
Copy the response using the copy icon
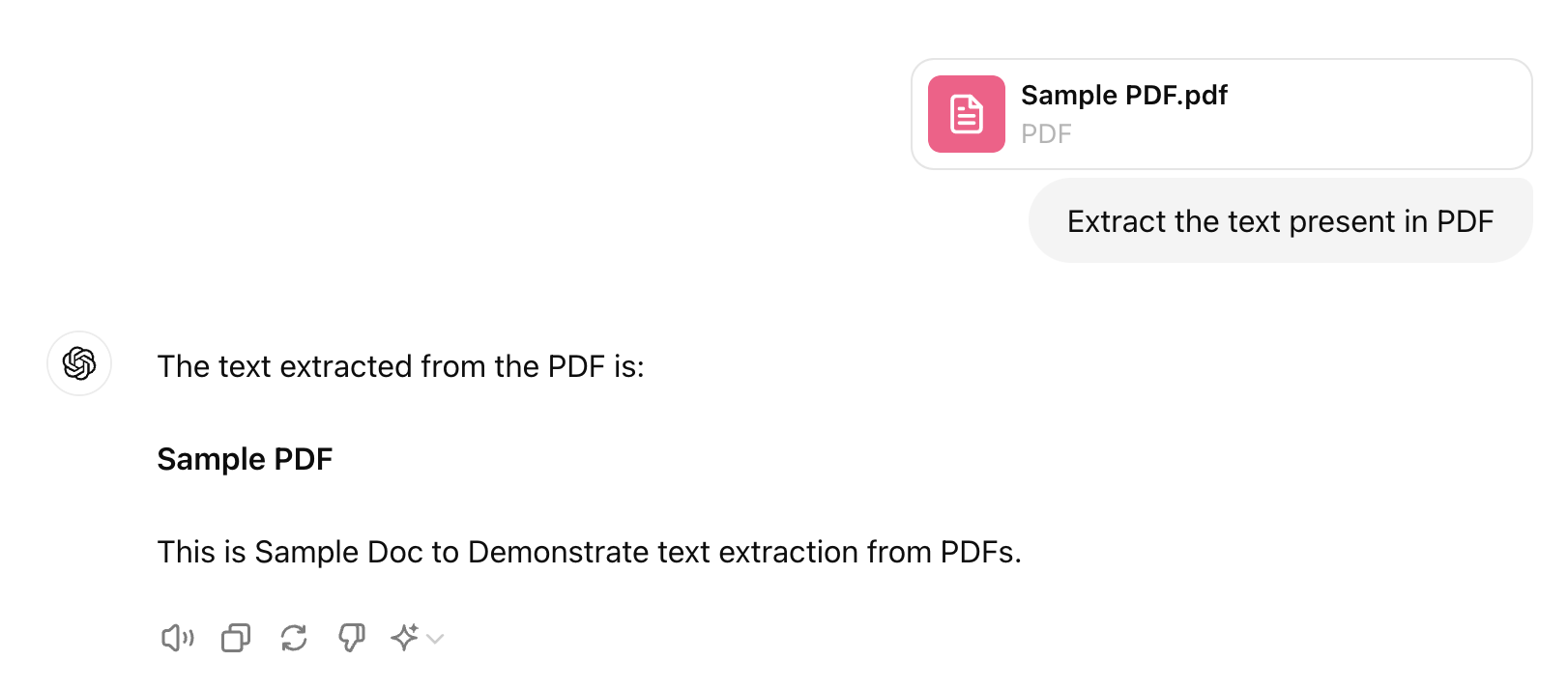(x=235, y=637)
